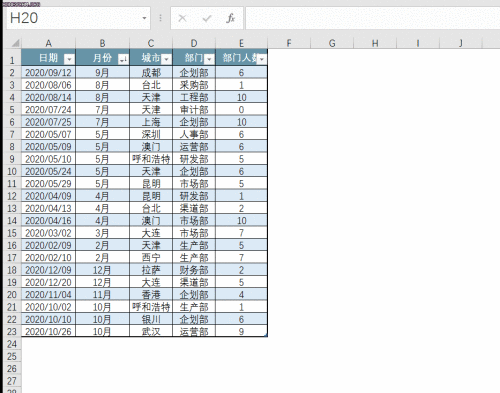Select row 27 header
The image size is (500, 393).
pyautogui.click(x=12, y=381)
